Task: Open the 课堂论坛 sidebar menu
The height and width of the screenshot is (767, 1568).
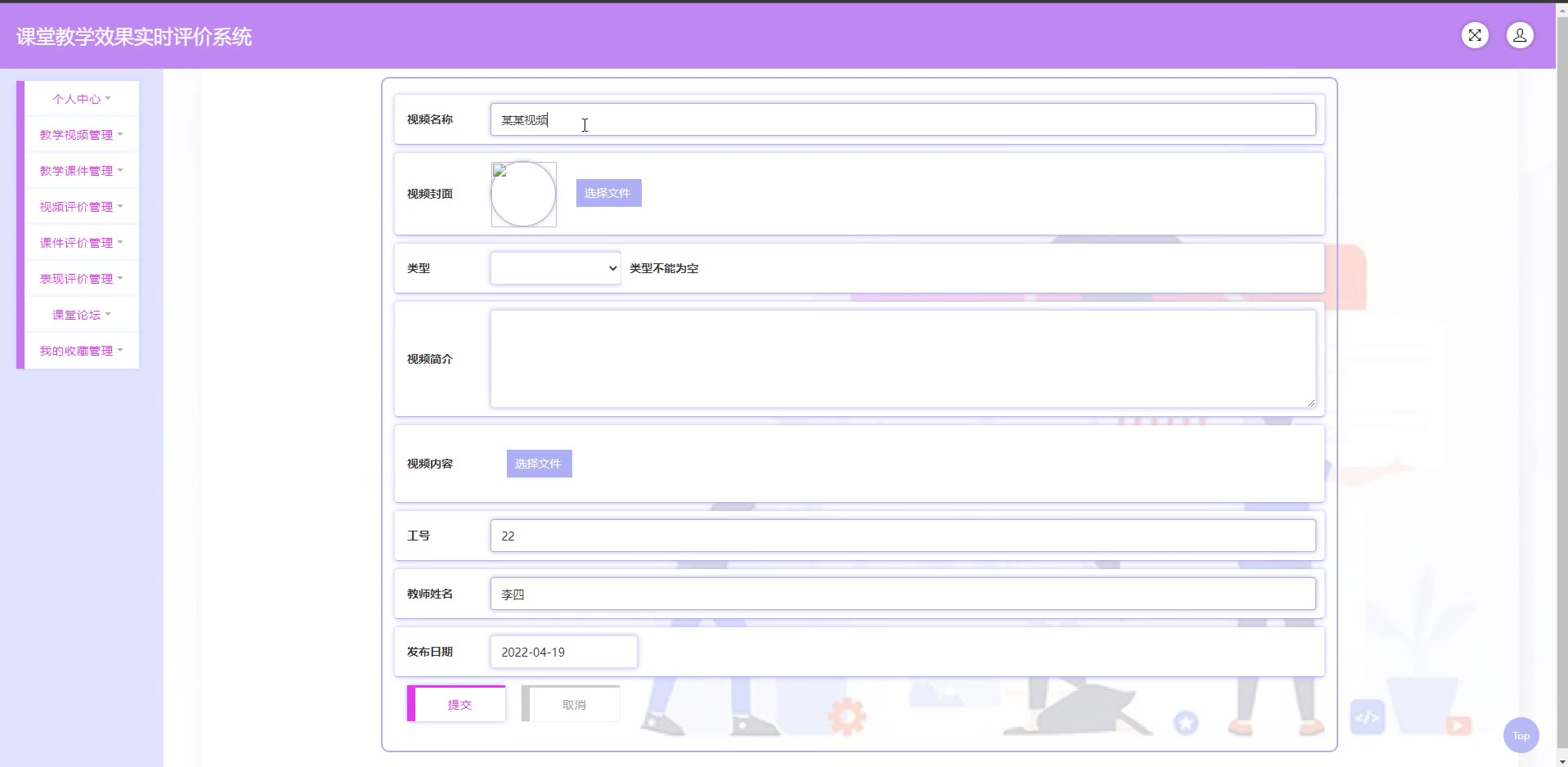Action: pos(82,315)
